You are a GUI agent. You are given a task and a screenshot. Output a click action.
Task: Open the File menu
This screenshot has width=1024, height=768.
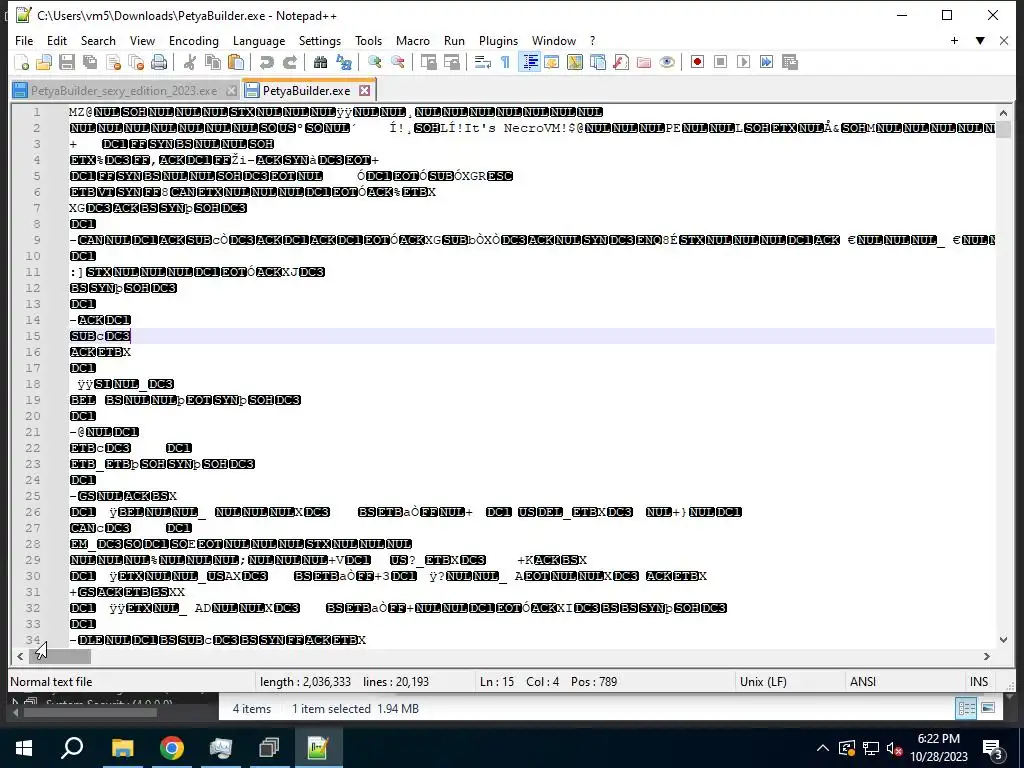tap(24, 40)
